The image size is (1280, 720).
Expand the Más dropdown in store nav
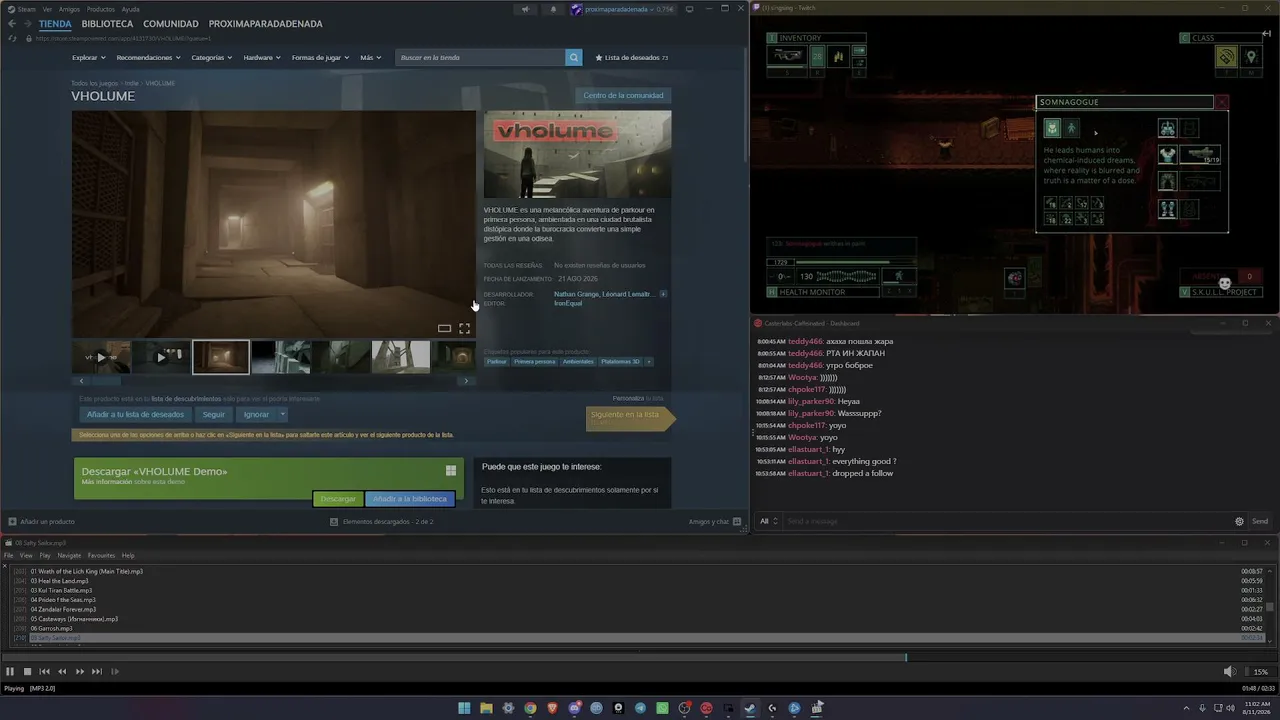370,57
